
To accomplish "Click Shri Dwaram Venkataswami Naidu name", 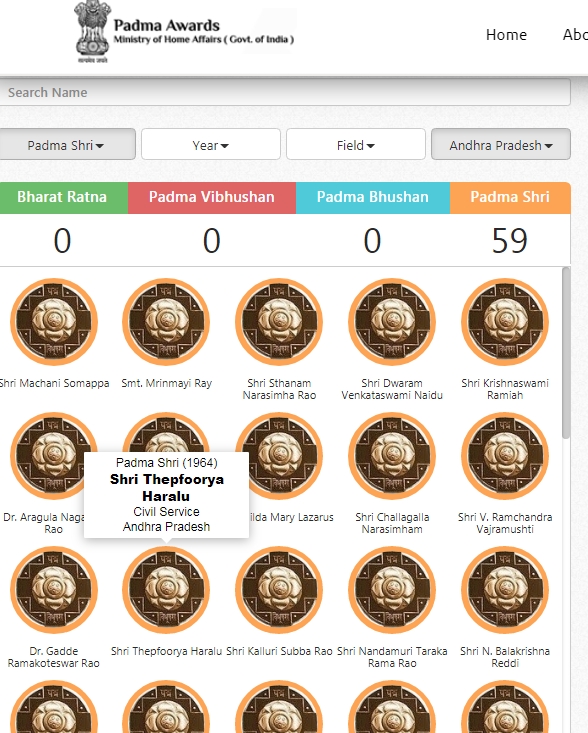I will point(392,389).
